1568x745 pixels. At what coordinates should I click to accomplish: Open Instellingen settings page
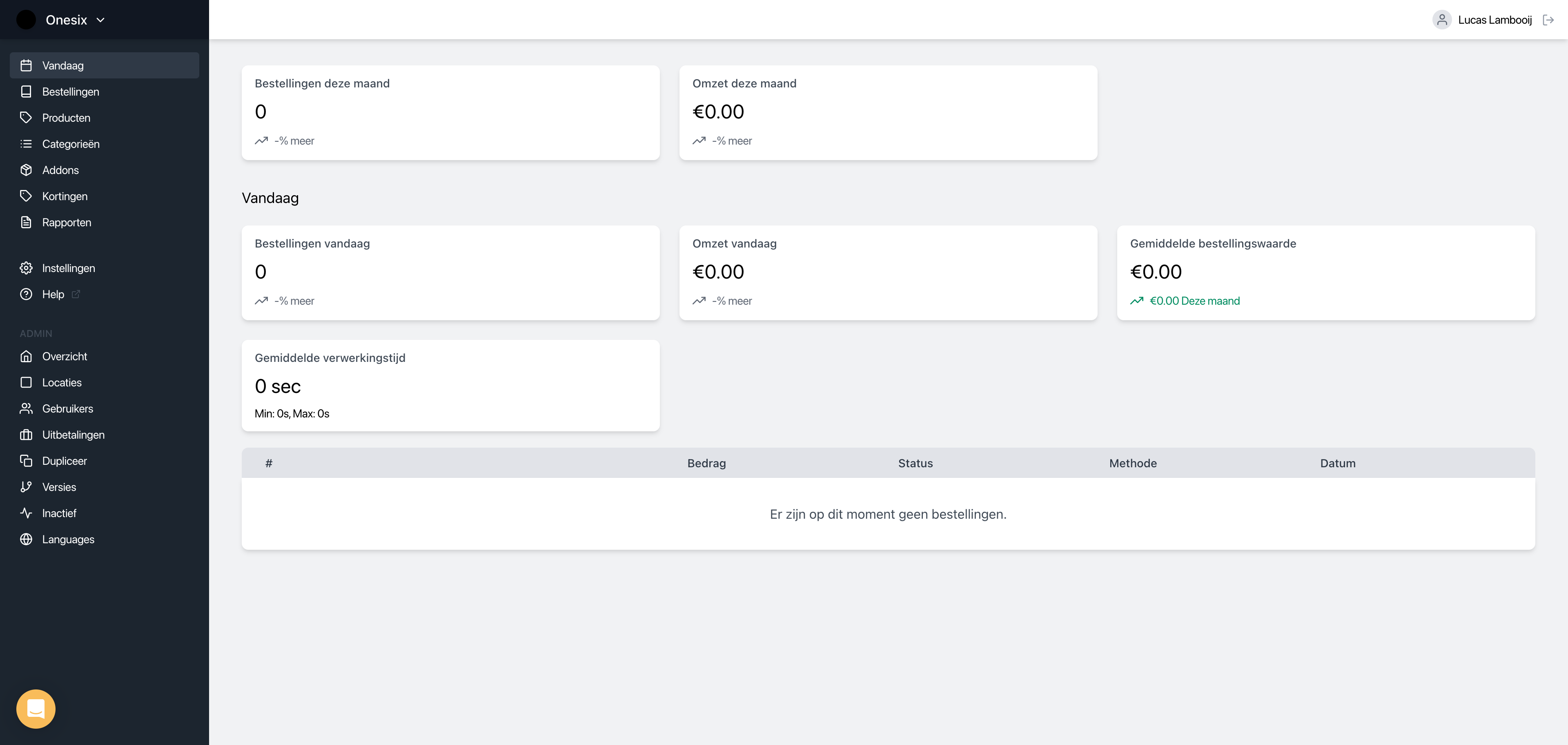coord(105,268)
